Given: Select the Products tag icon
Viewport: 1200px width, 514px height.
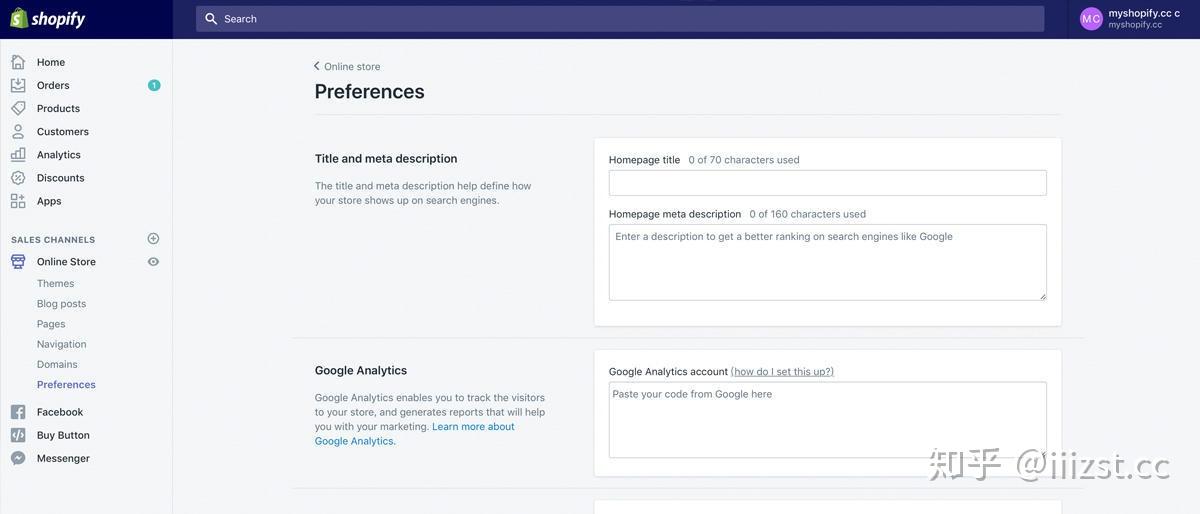Looking at the screenshot, I should (18, 108).
